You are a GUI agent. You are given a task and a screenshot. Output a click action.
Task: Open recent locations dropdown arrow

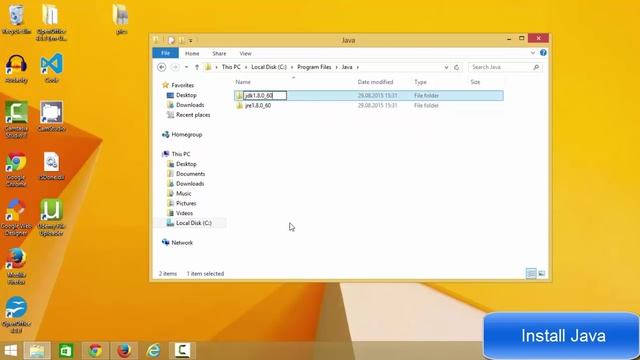[x=187, y=67]
